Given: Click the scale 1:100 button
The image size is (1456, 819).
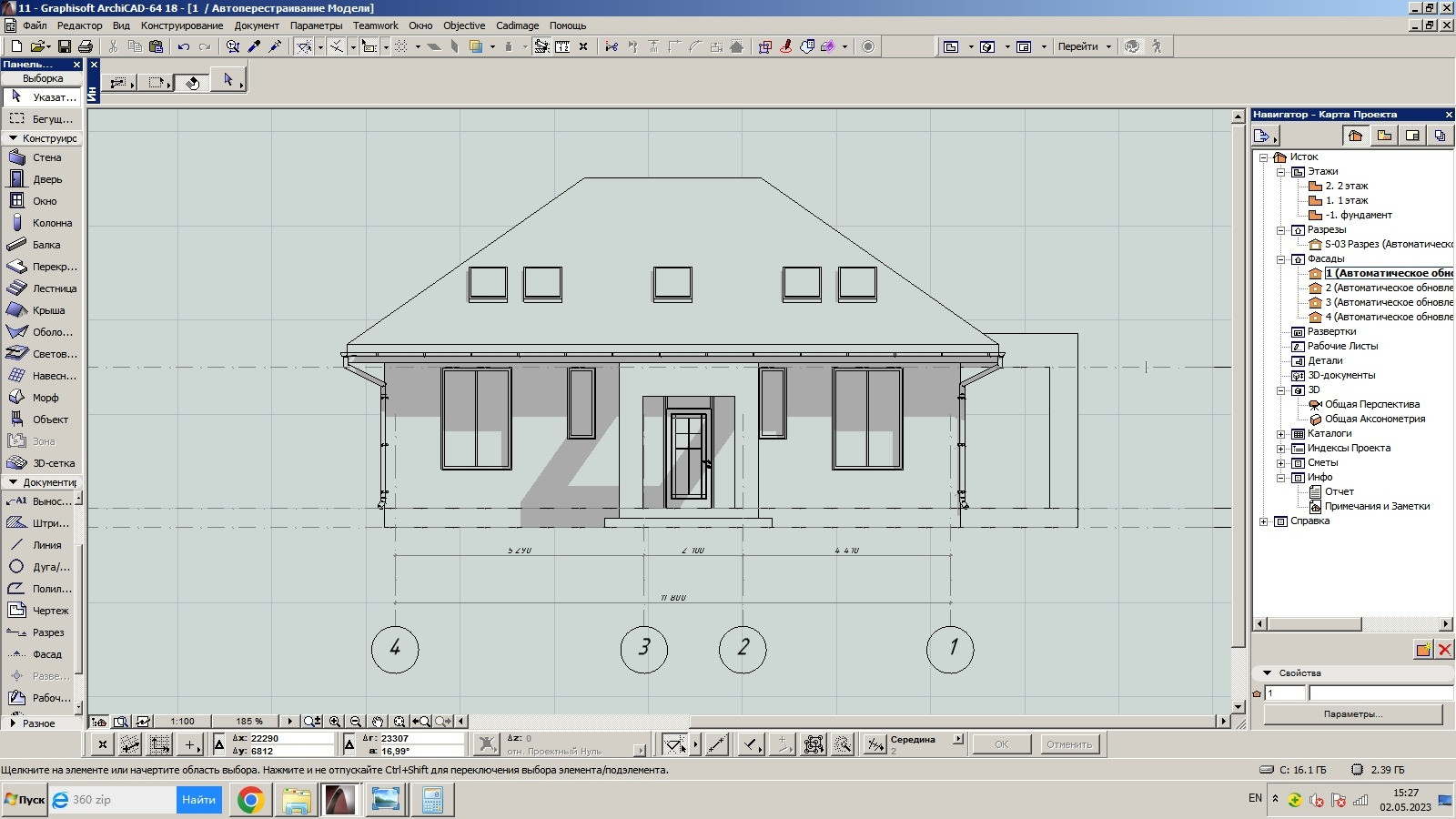Looking at the screenshot, I should (x=183, y=722).
